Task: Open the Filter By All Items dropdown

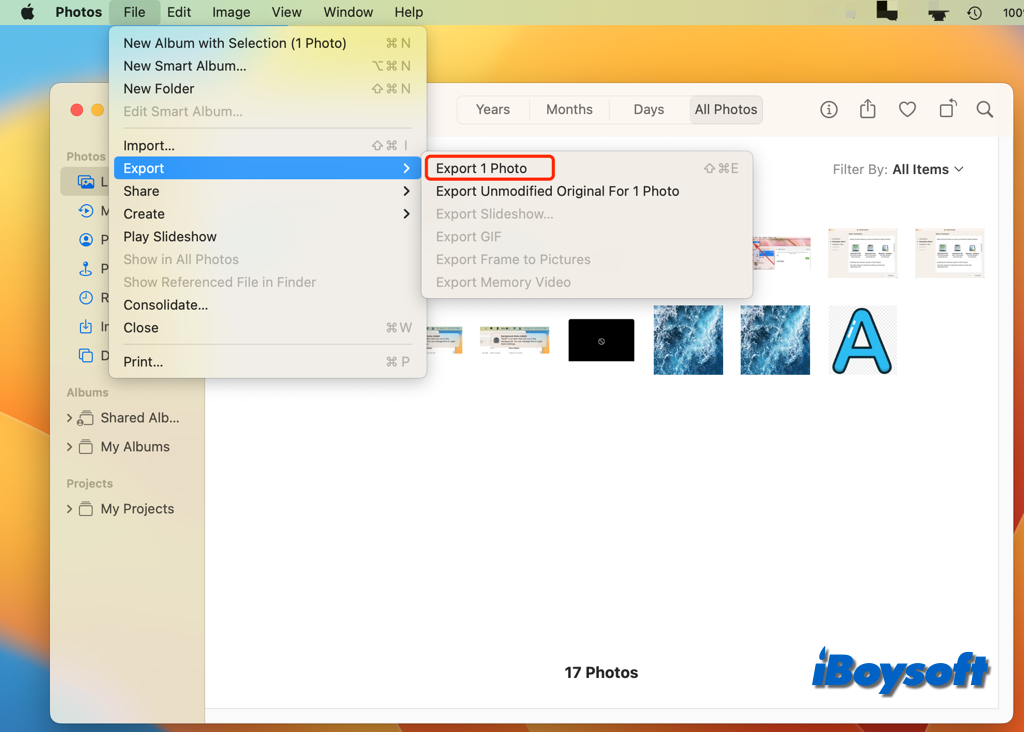Action: click(x=898, y=169)
